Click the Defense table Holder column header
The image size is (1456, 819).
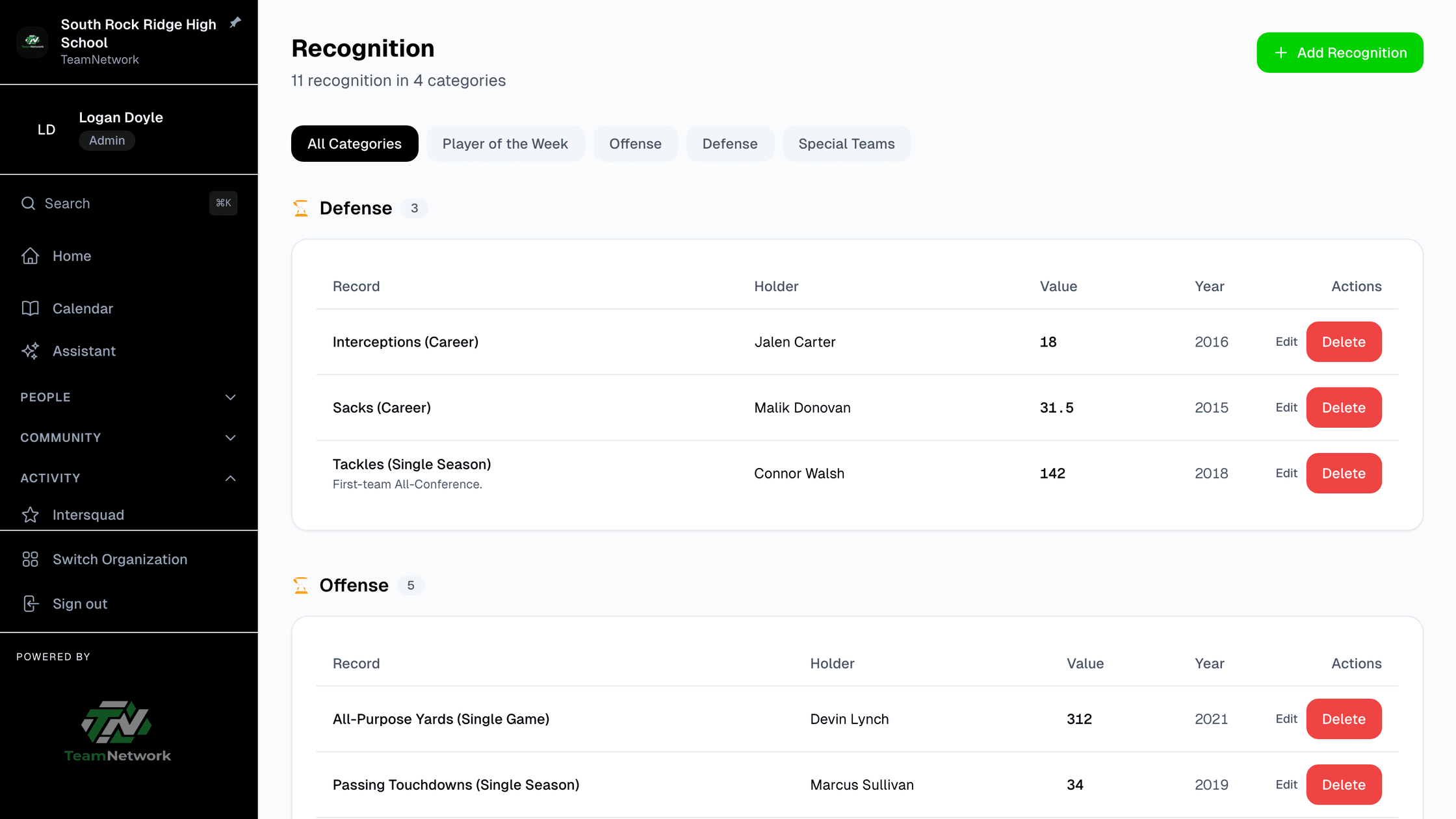776,286
